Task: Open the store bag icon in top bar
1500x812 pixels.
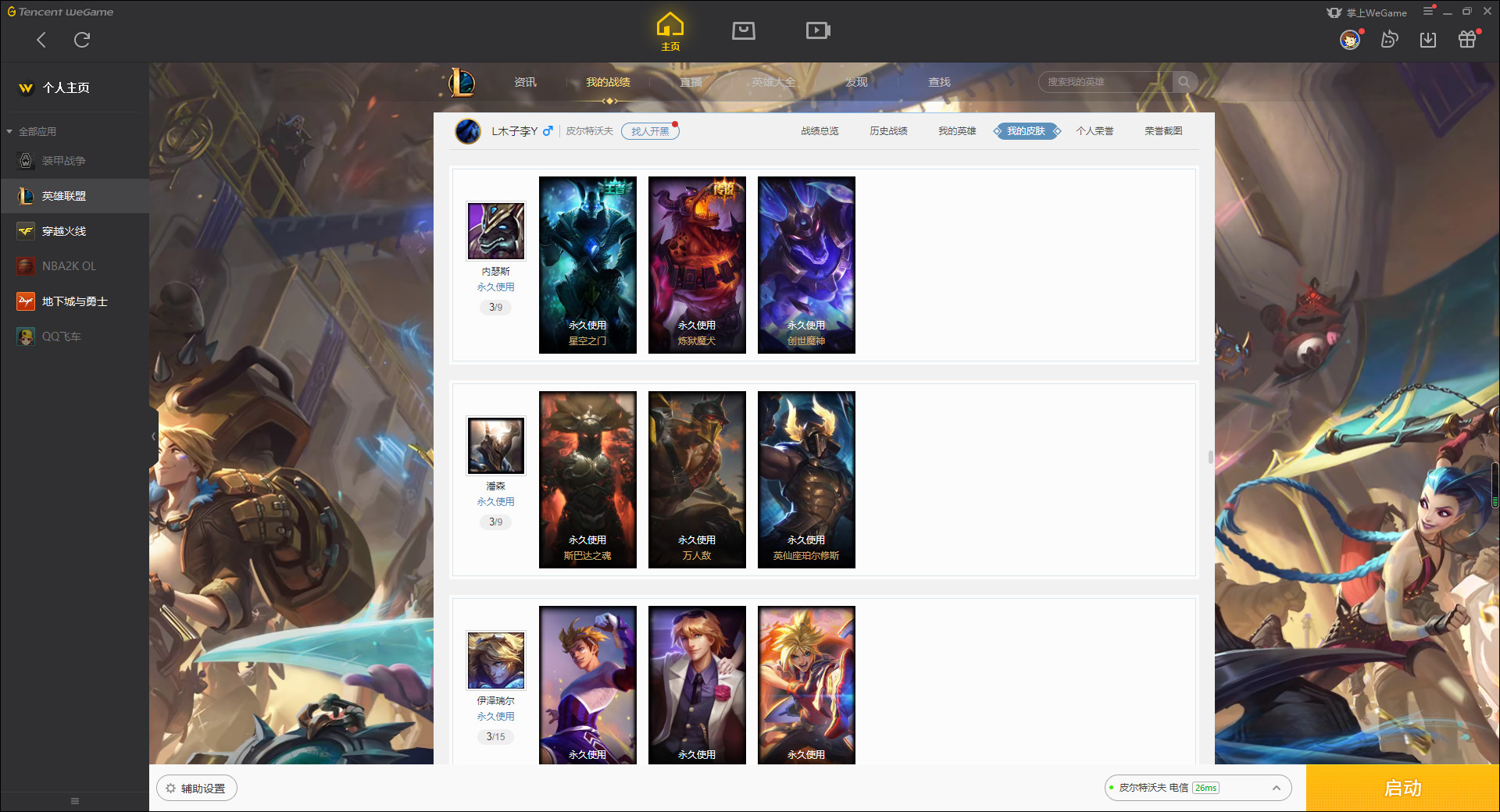Action: click(x=744, y=30)
